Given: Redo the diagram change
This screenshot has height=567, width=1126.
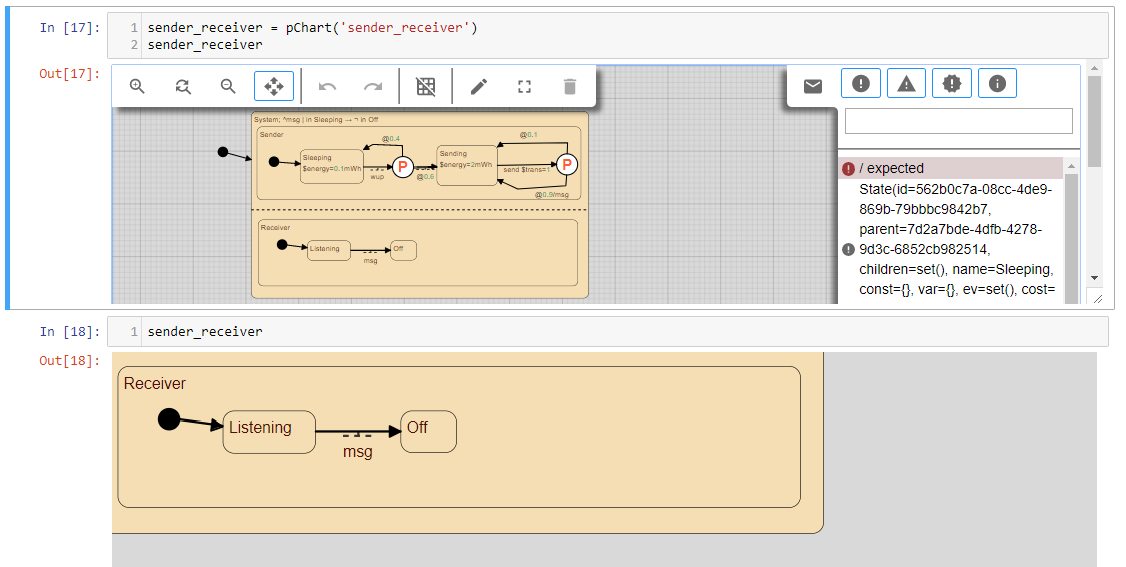Looking at the screenshot, I should click(373, 87).
